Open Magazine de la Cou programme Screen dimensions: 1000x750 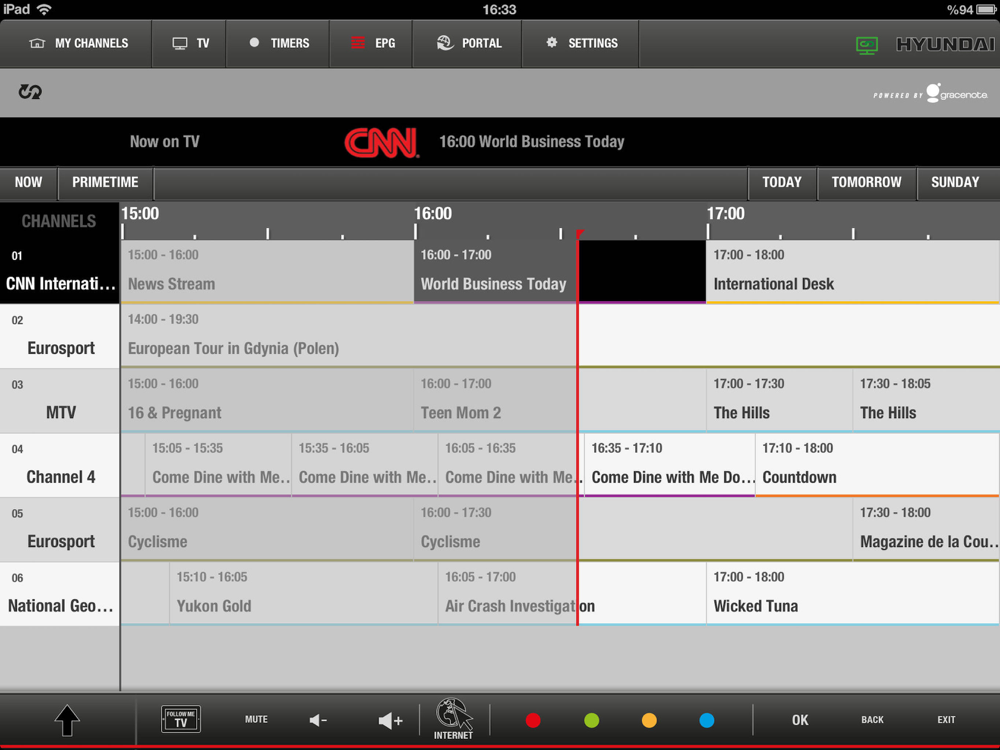(x=927, y=529)
